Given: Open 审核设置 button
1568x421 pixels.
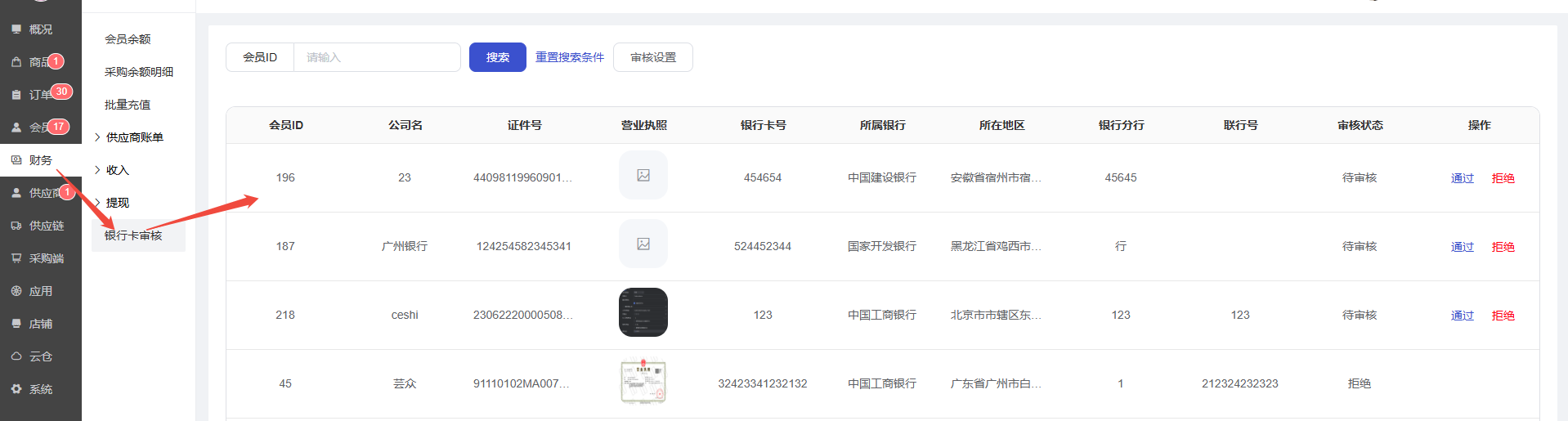Looking at the screenshot, I should [653, 57].
